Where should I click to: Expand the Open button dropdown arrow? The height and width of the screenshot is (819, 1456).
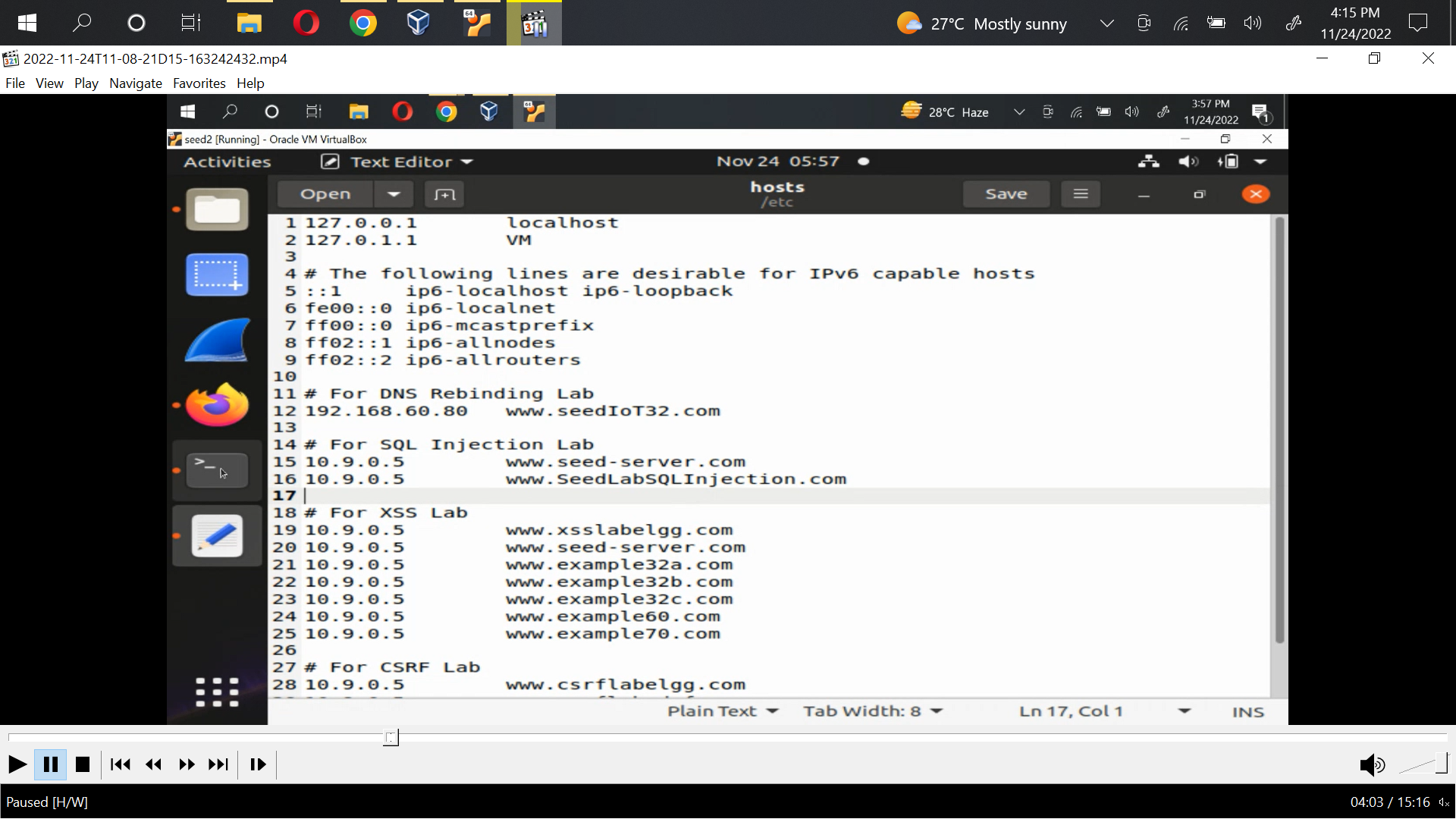pyautogui.click(x=394, y=193)
